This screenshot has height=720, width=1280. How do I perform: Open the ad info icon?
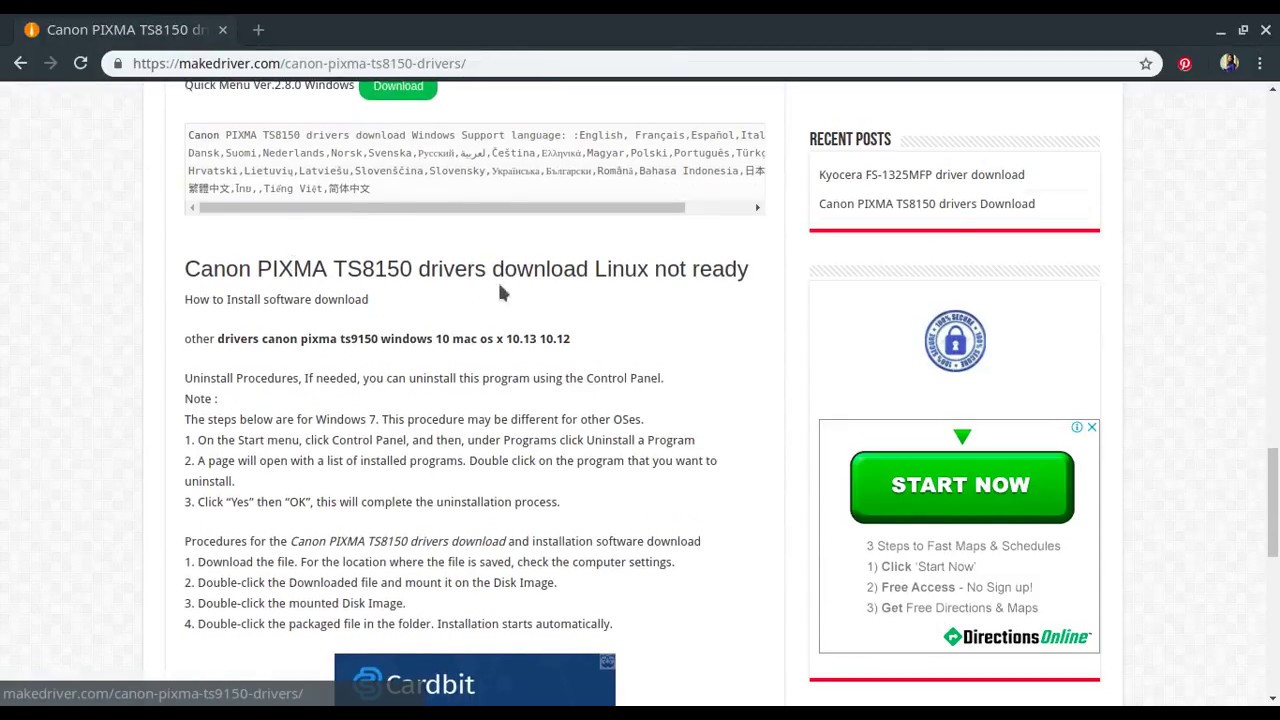coord(1077,427)
